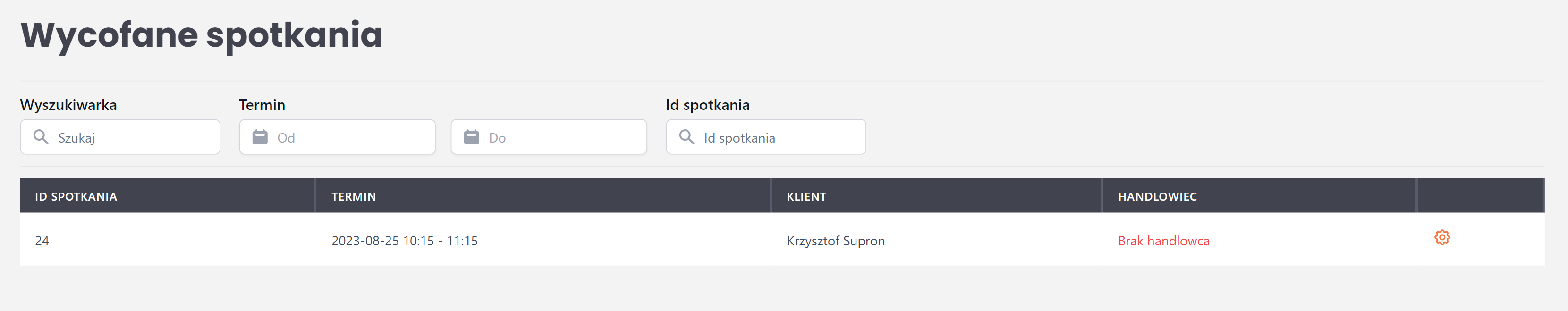Sort by HANDLOWIEC column header
1568x311 pixels.
click(x=1157, y=197)
